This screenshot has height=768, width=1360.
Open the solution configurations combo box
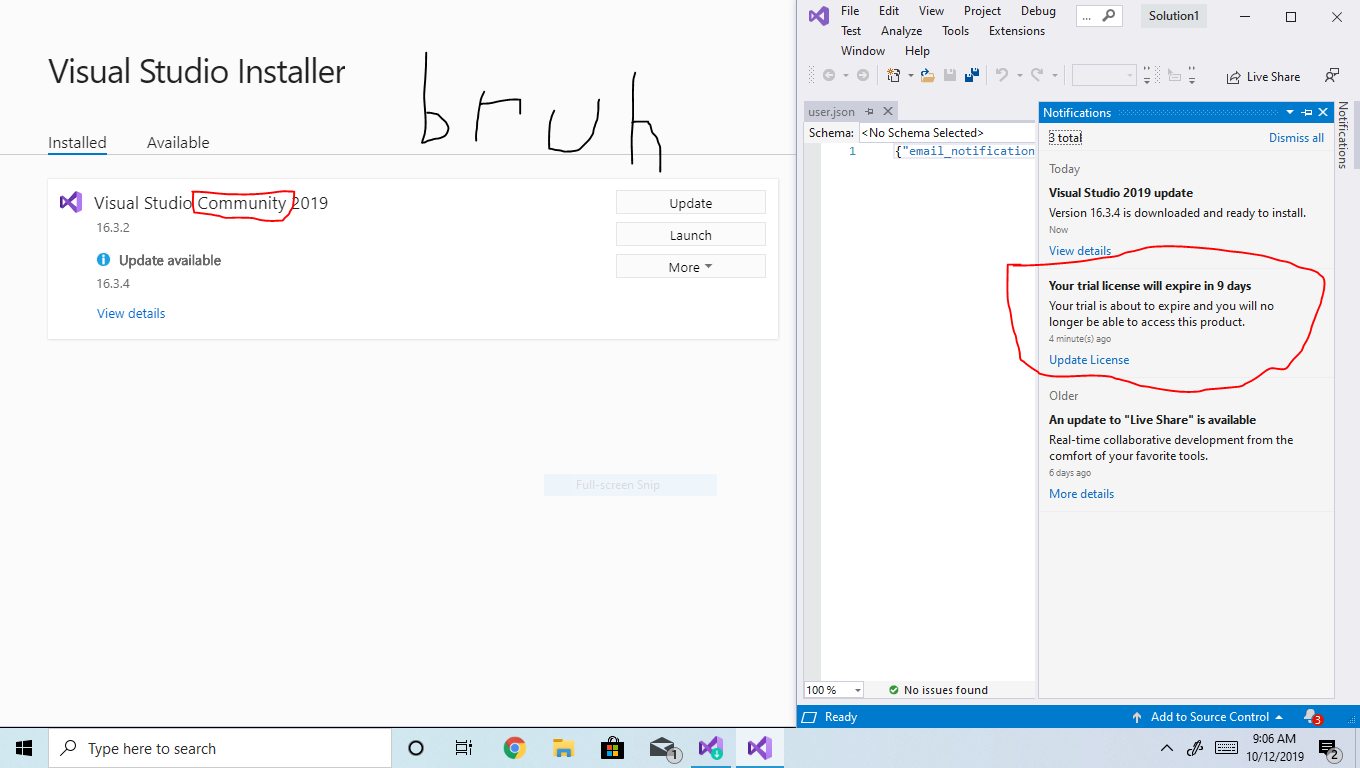tap(1105, 76)
